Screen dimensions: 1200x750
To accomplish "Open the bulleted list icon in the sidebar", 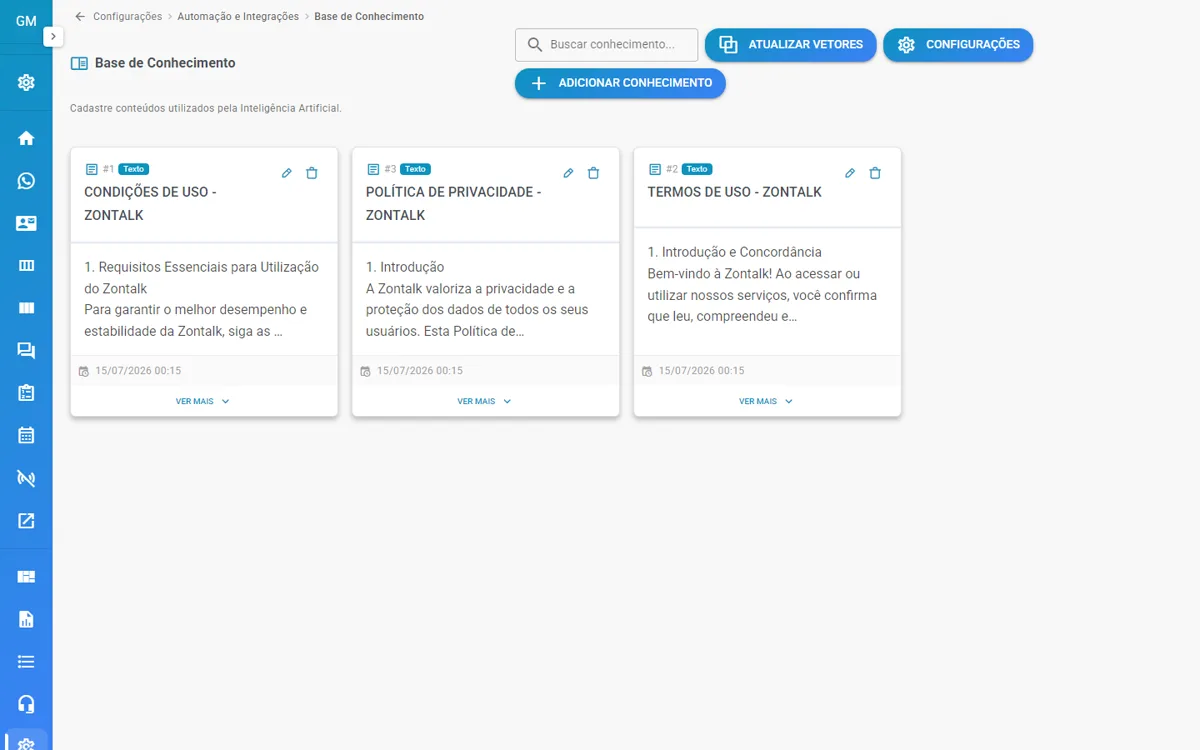I will (x=26, y=662).
